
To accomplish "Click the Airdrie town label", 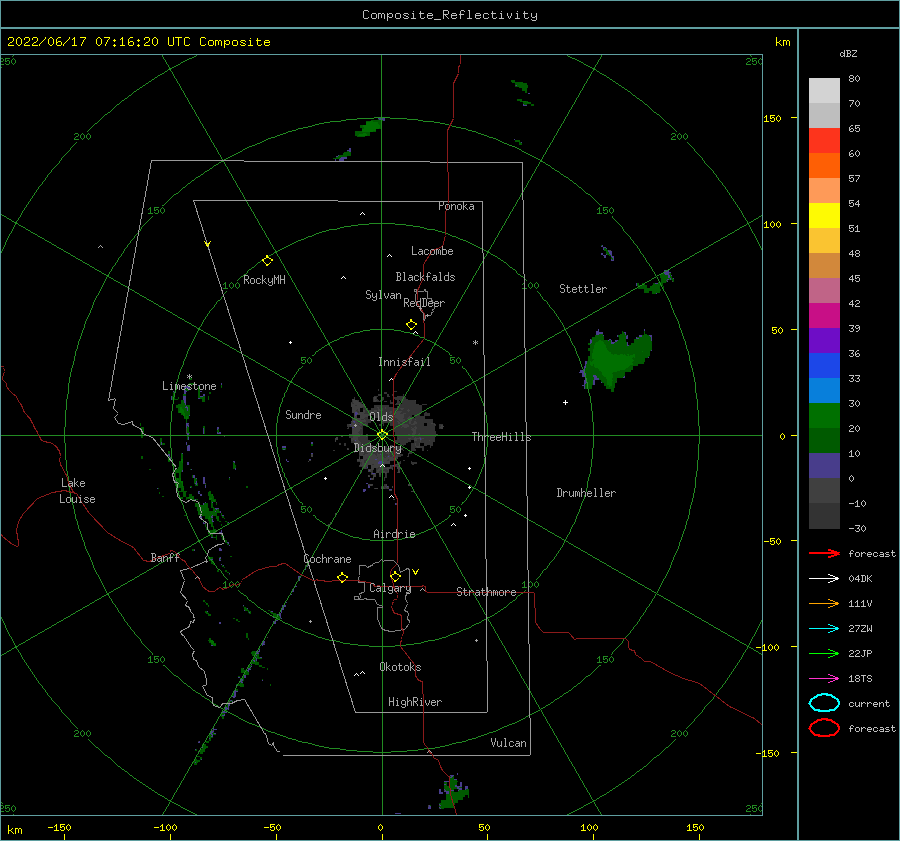I will (394, 534).
